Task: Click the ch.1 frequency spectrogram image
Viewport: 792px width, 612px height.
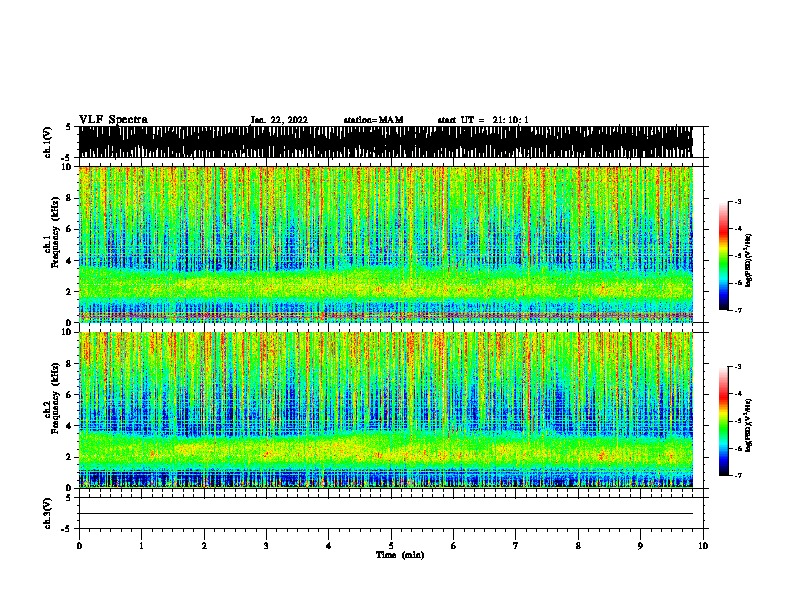Action: [386, 244]
